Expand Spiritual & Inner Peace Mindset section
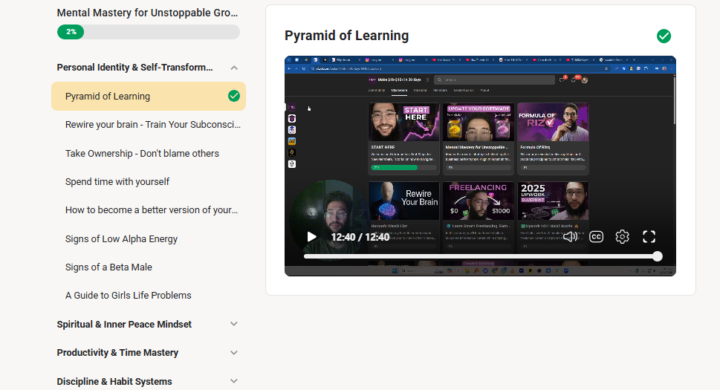 [x=234, y=324]
